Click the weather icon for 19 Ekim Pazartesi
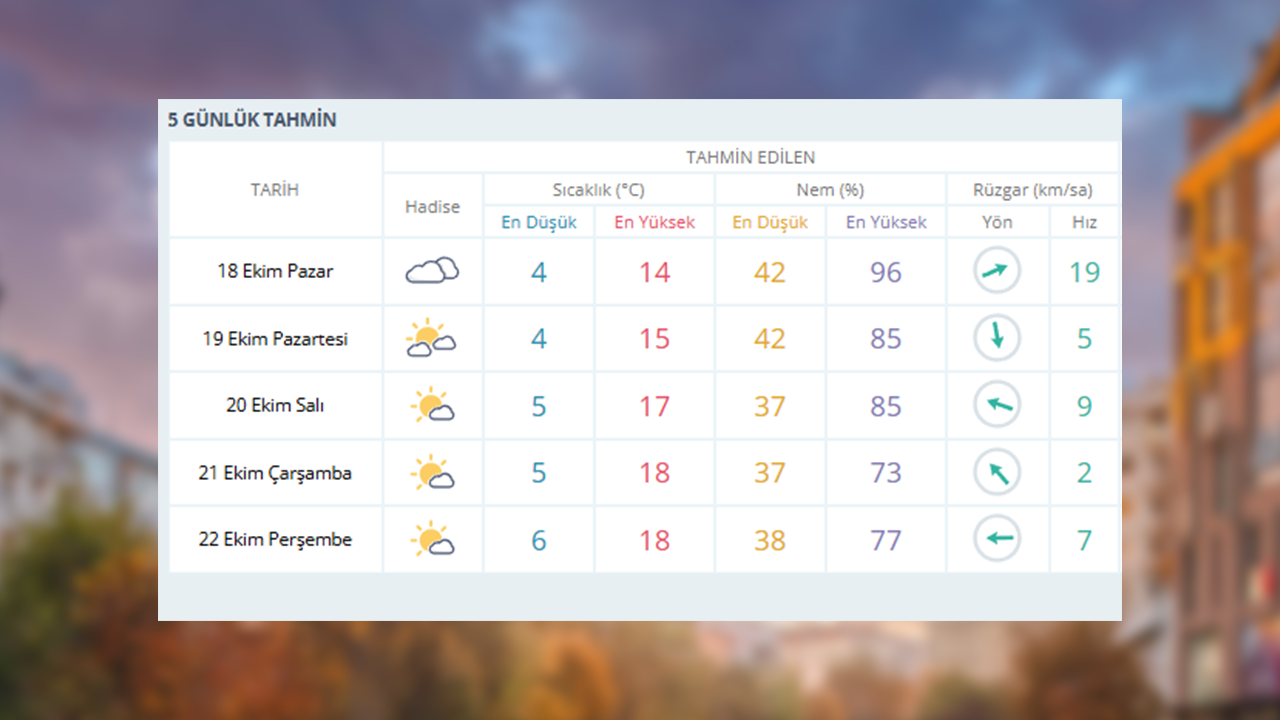Viewport: 1280px width, 720px height. (x=431, y=339)
